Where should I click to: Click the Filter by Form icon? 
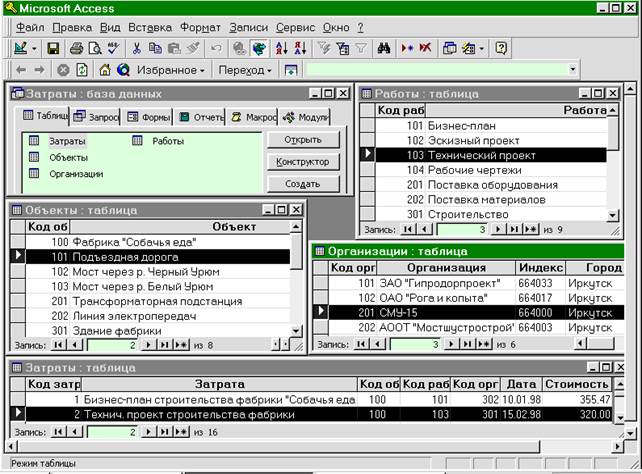tap(343, 48)
